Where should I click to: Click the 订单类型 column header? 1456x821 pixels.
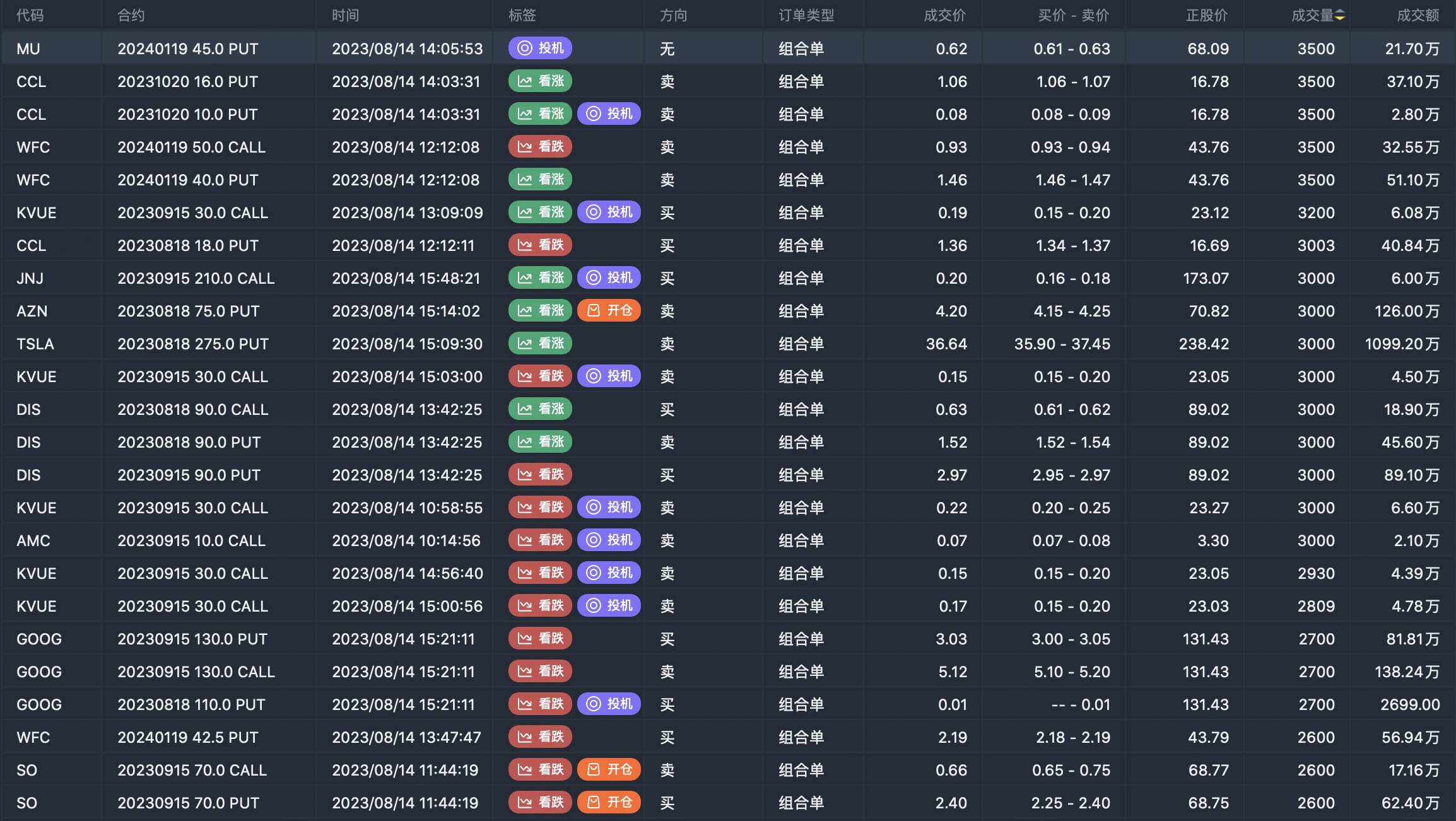[806, 15]
